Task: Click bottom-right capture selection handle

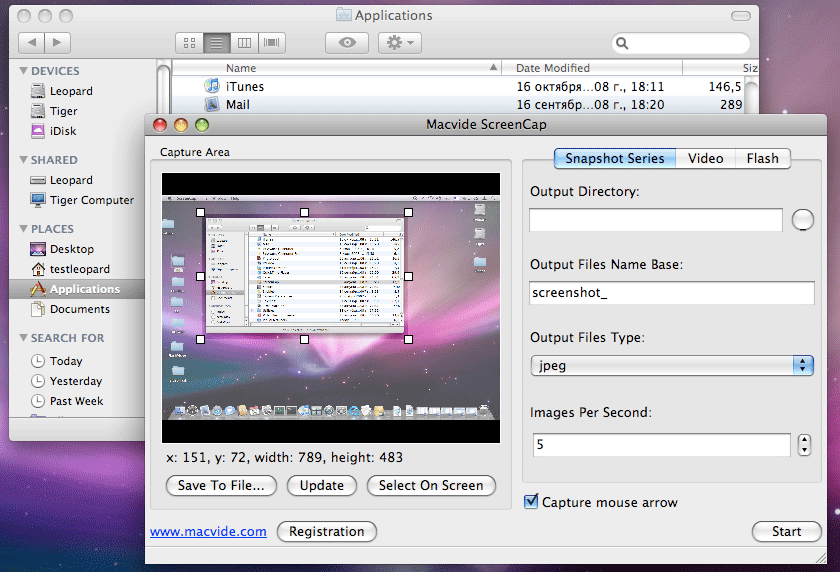Action: click(x=408, y=339)
